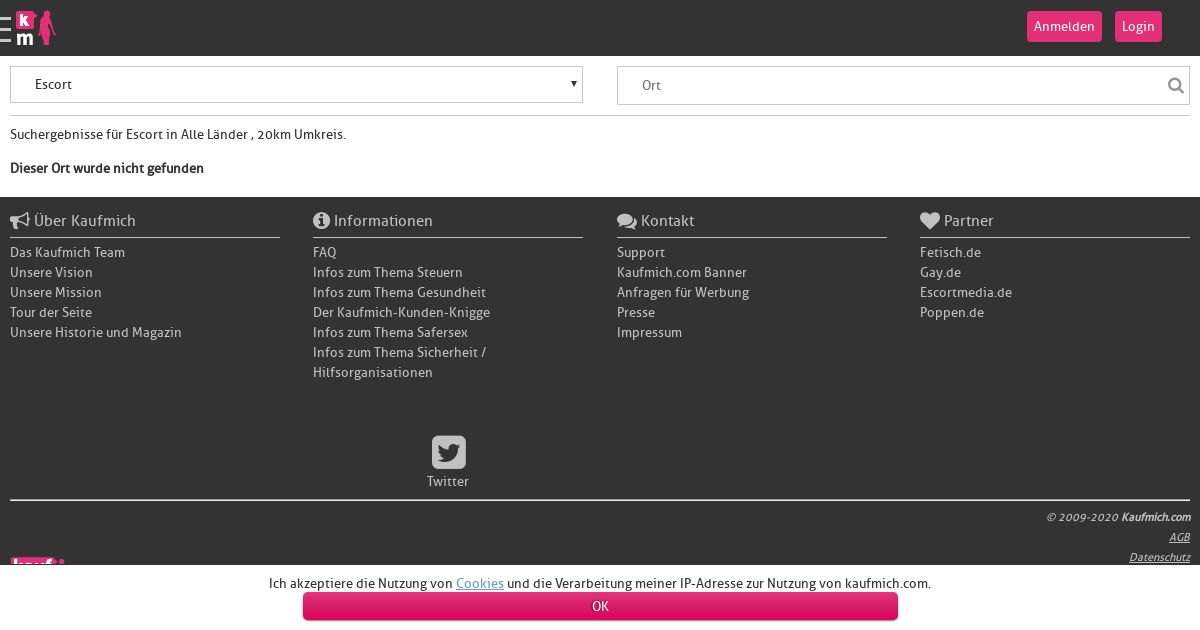Open Tour der Seite link

point(51,312)
